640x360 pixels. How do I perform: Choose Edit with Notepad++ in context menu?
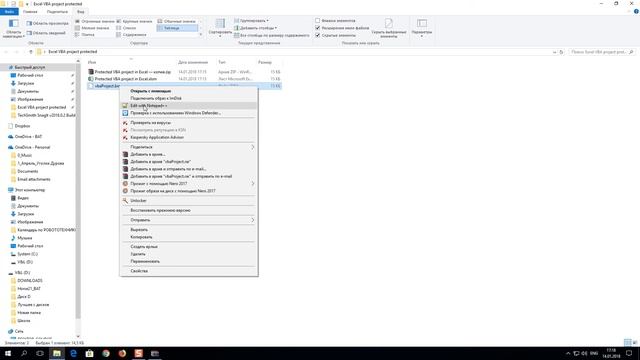189,106
